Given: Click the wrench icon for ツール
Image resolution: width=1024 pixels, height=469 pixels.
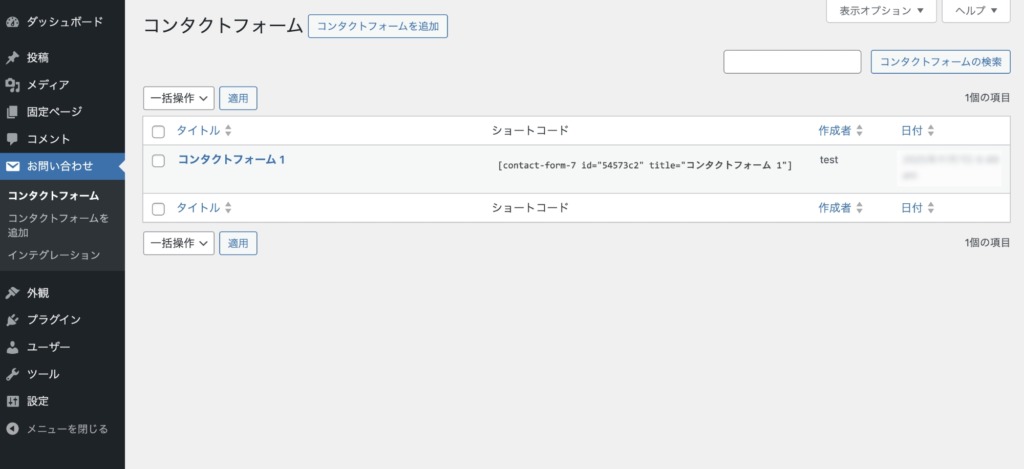Looking at the screenshot, I should [x=12, y=374].
